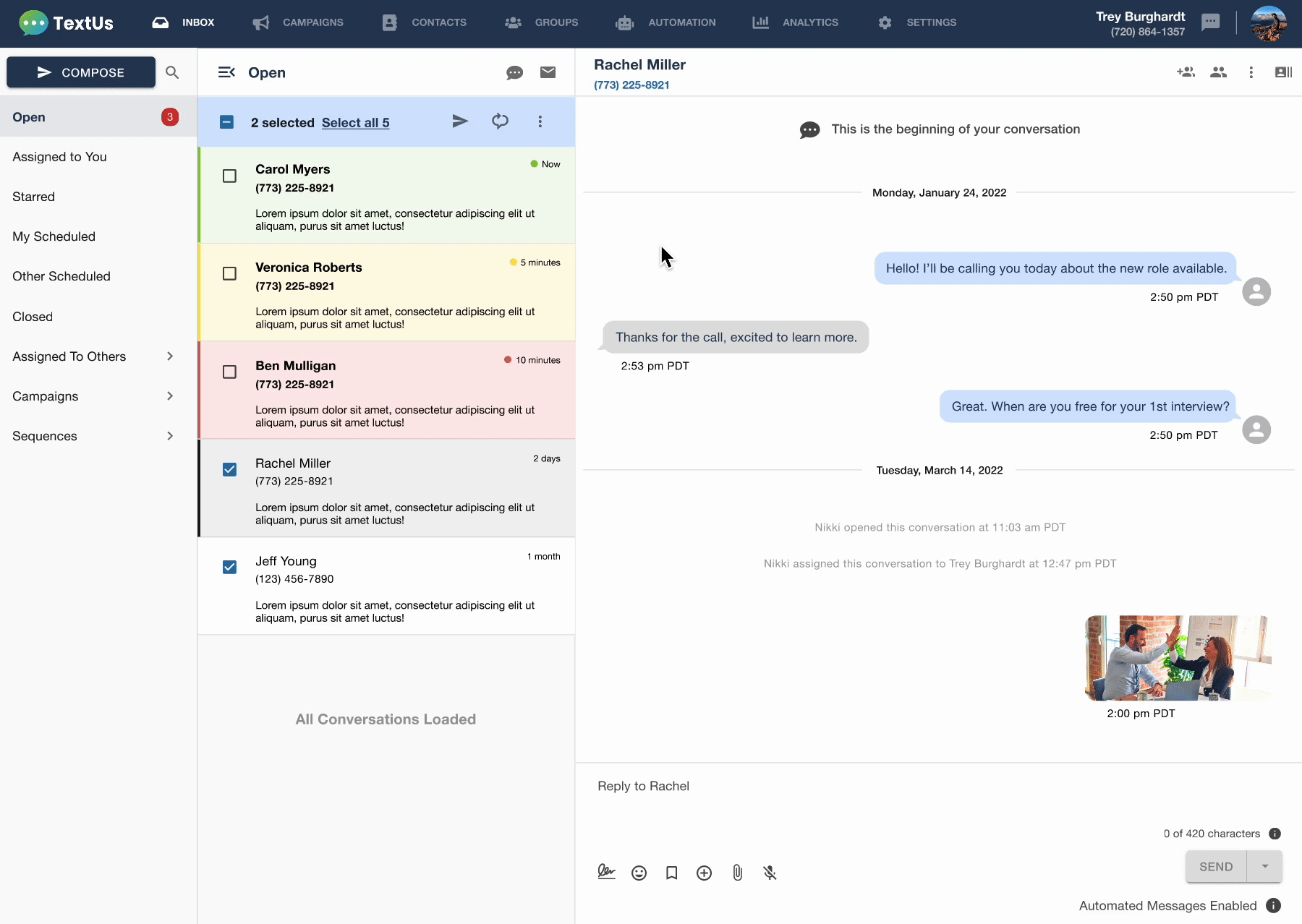Click the plus circle icon in reply toolbar
The image size is (1302, 924).
(704, 873)
